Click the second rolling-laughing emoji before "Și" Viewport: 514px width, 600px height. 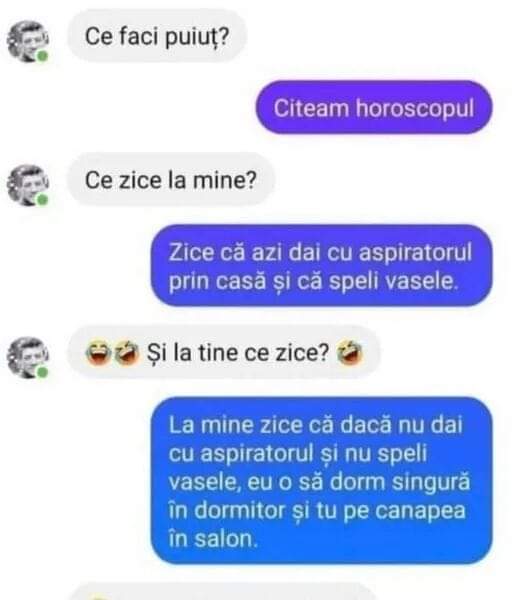pos(127,352)
